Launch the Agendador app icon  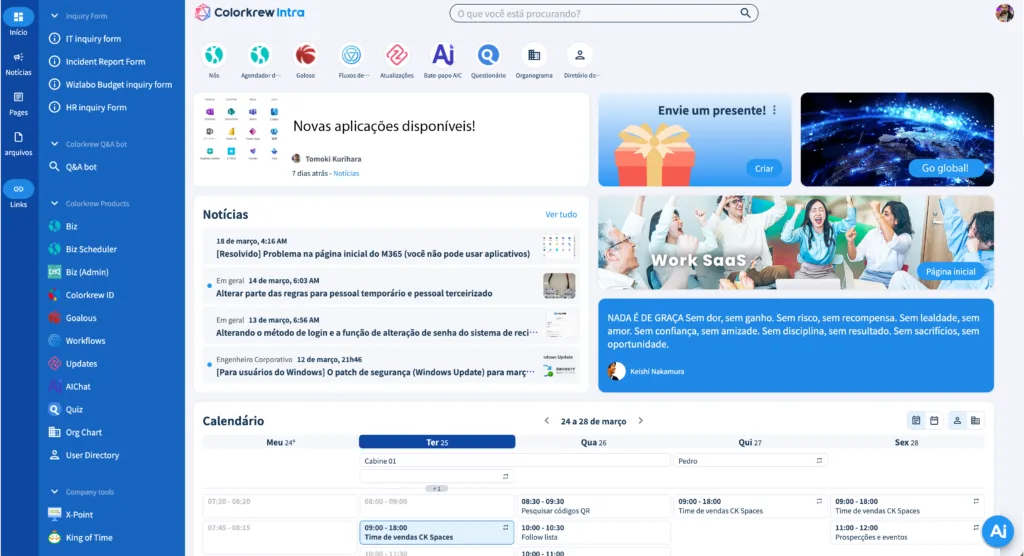tap(260, 56)
